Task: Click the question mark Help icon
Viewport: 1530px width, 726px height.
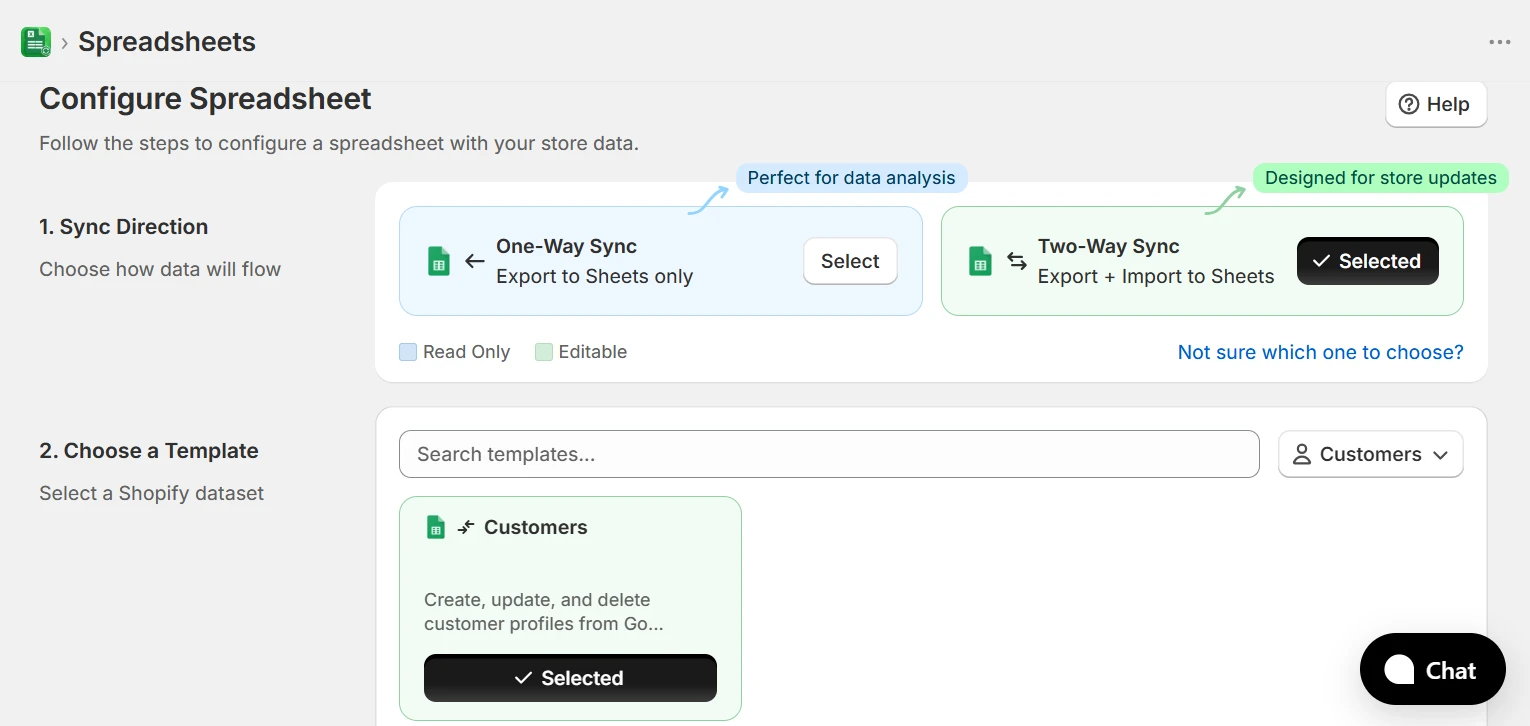Action: pos(1409,104)
